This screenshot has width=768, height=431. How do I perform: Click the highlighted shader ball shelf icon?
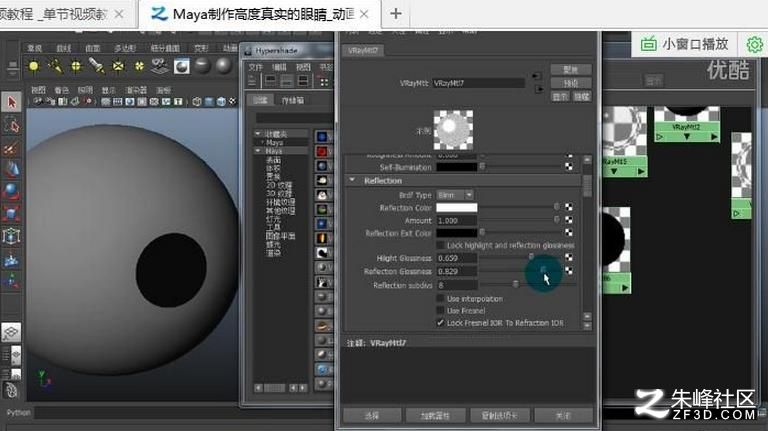pos(182,66)
